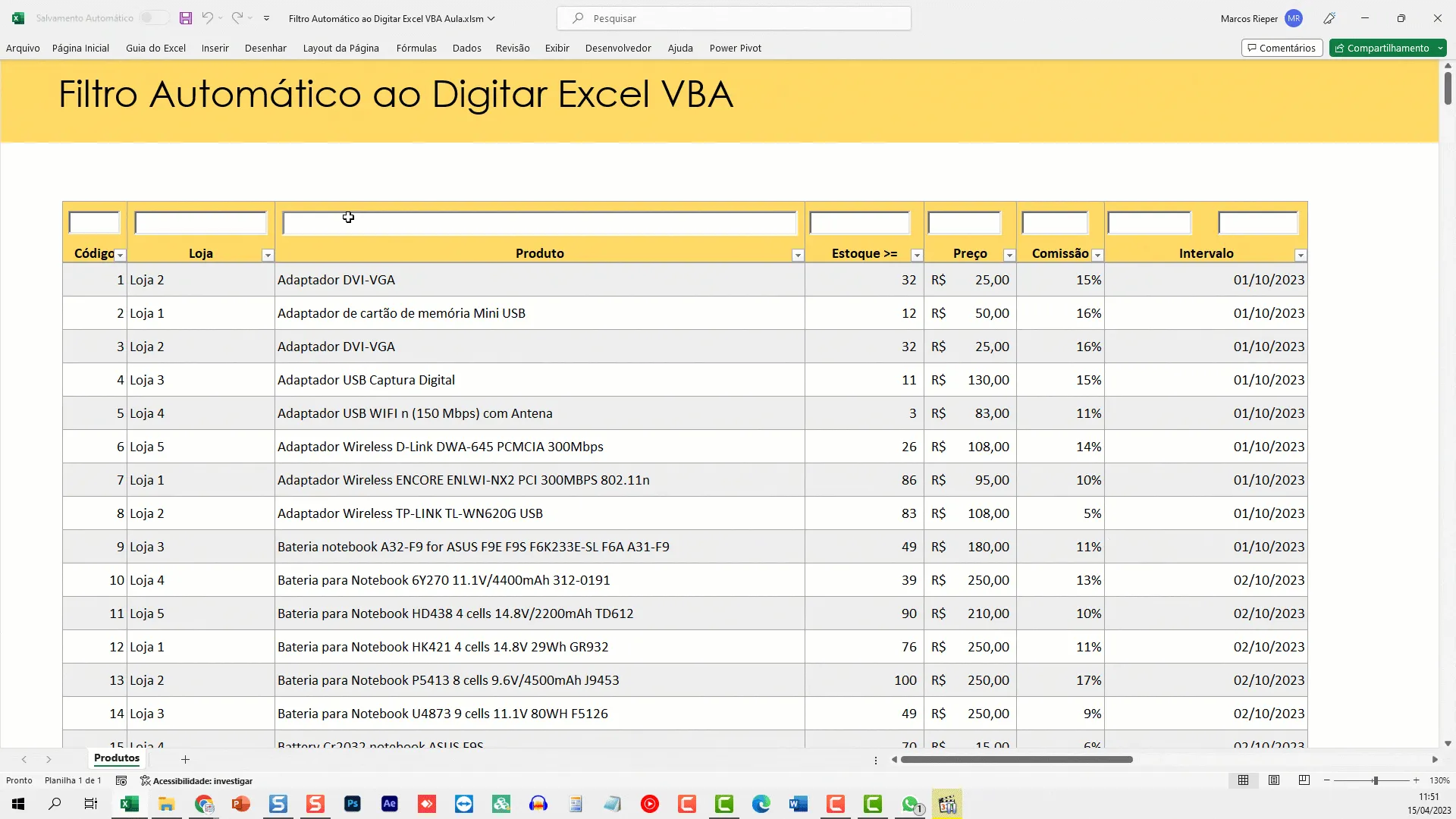This screenshot has height=819, width=1456.
Task: Select Page Break Preview icon in status bar
Action: (x=1304, y=780)
